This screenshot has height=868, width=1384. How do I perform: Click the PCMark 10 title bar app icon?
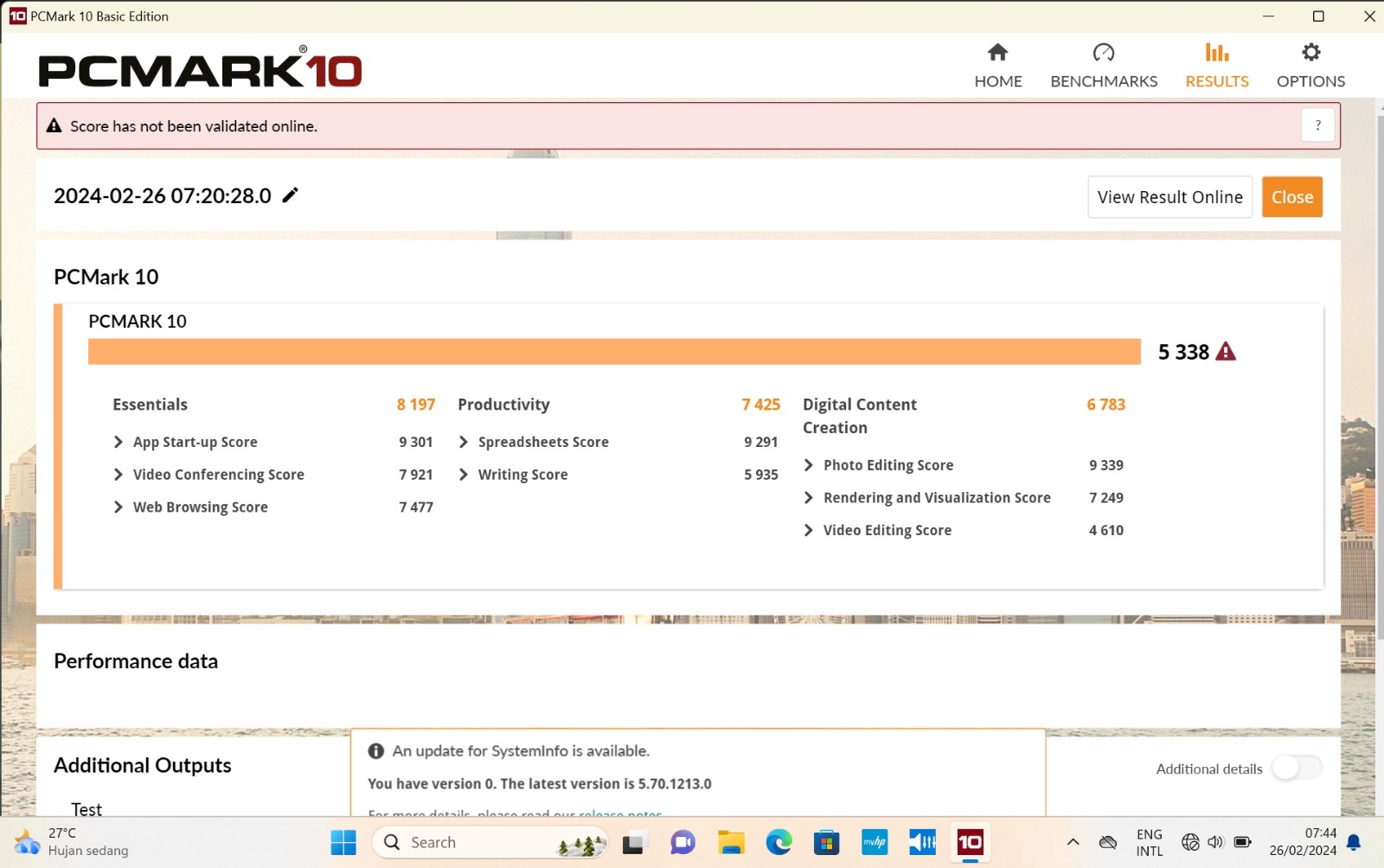point(17,16)
